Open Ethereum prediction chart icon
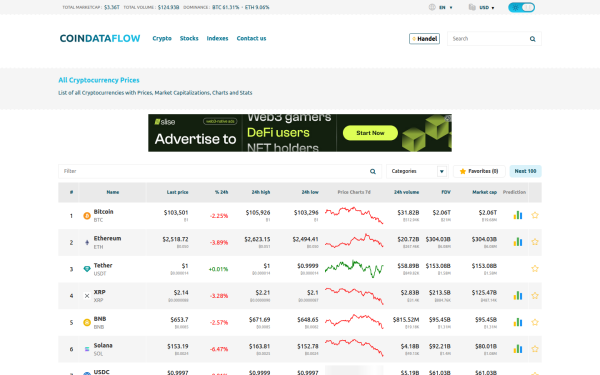 (x=518, y=241)
